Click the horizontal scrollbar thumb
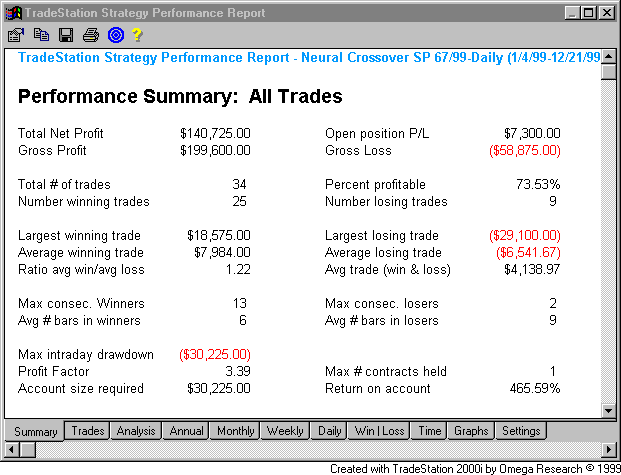 28,449
